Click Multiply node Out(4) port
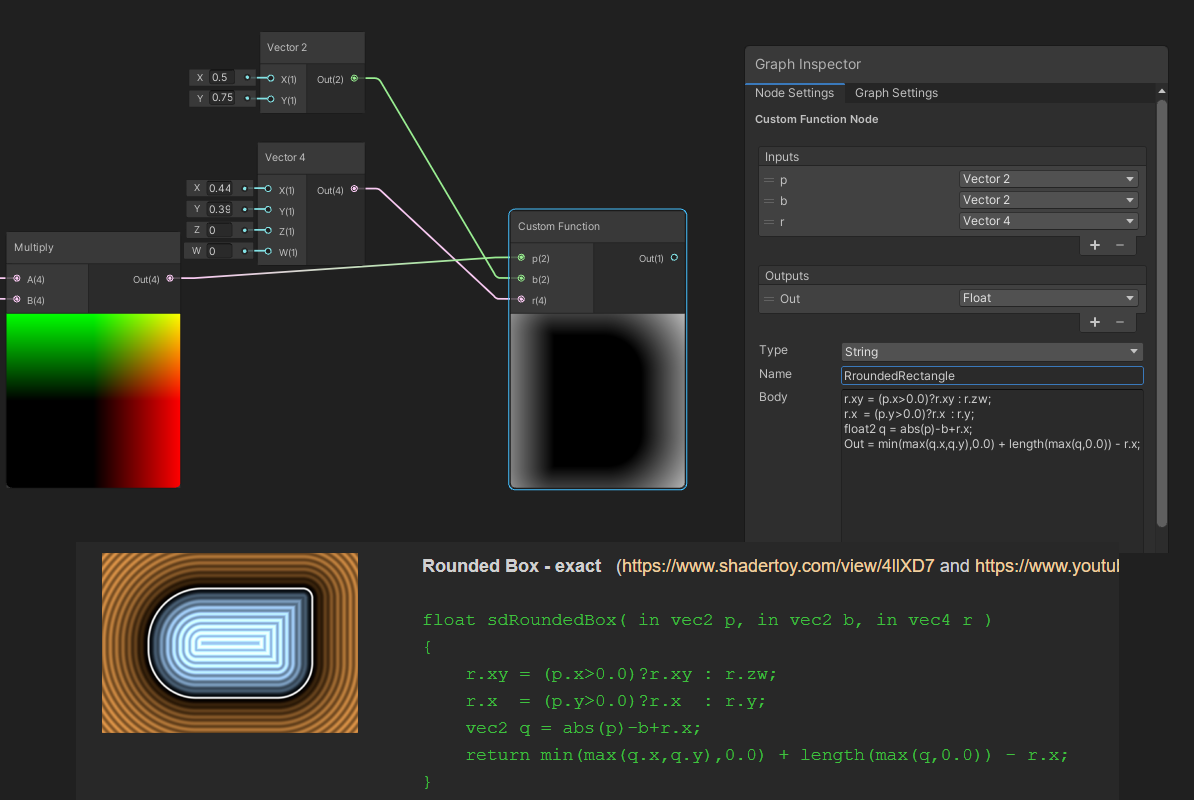 pyautogui.click(x=170, y=279)
